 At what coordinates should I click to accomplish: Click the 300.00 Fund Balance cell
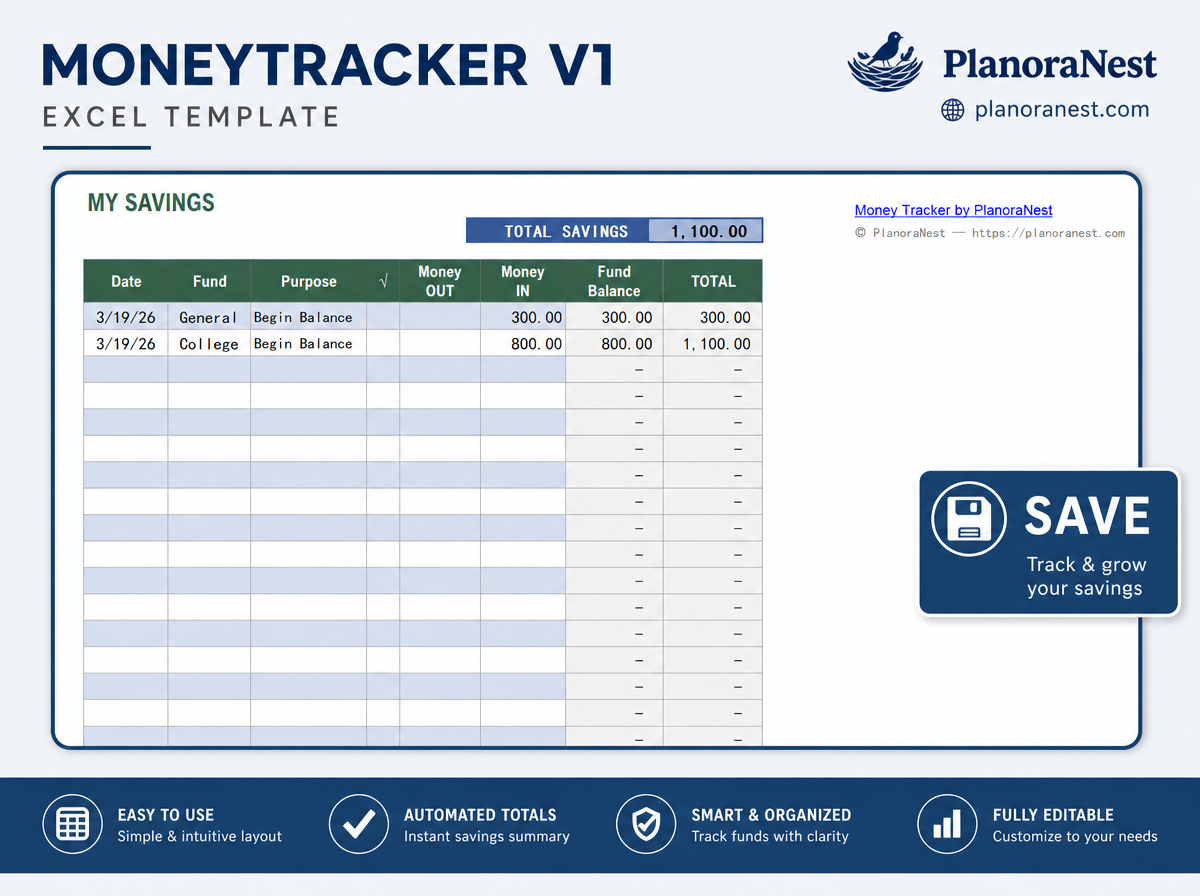(614, 317)
